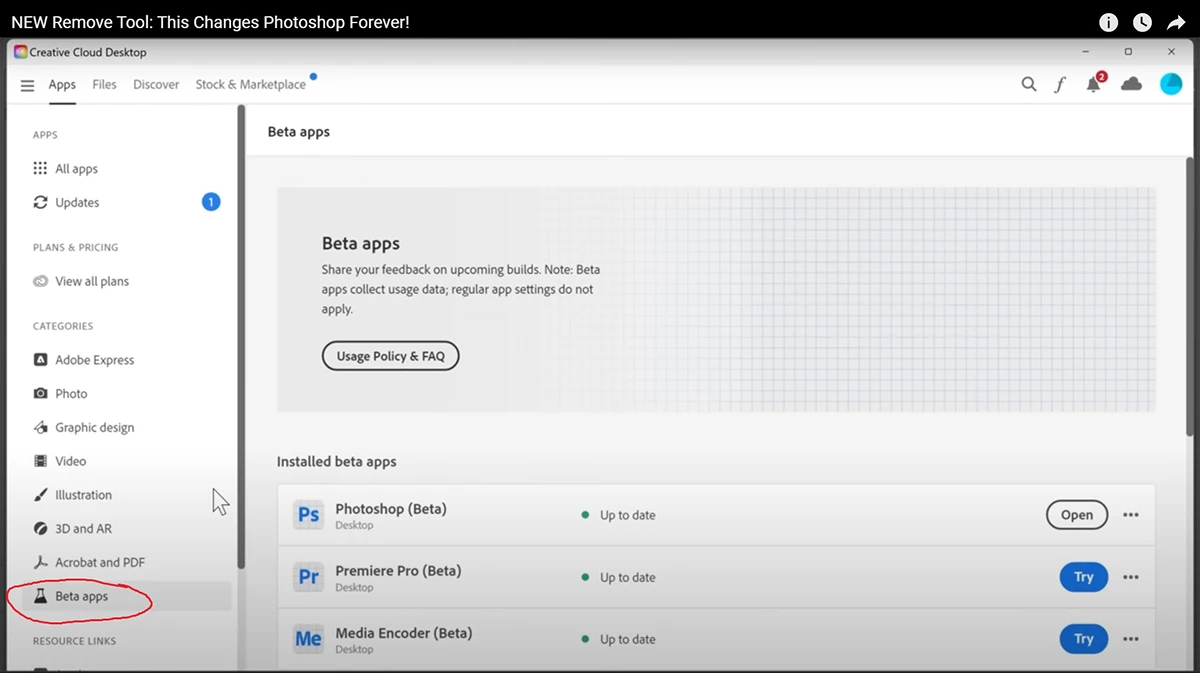The image size is (1200, 673).
Task: Click Media Encoder (Beta) app name
Action: (x=404, y=633)
